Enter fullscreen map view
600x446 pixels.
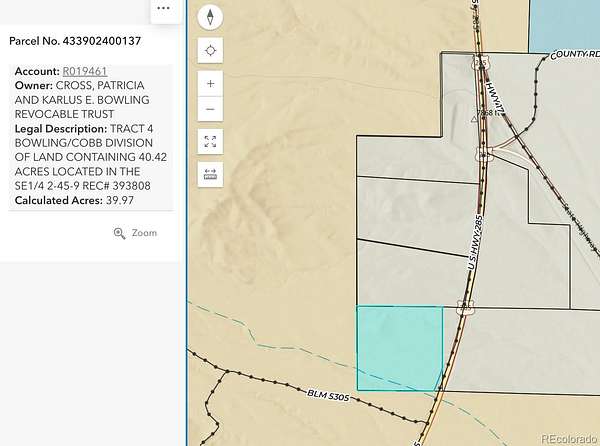211,142
